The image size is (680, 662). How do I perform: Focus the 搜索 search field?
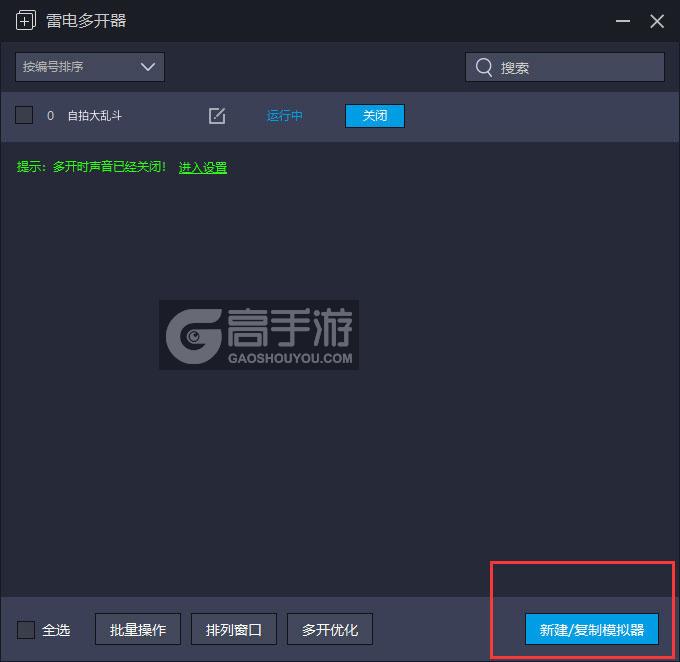[x=565, y=67]
